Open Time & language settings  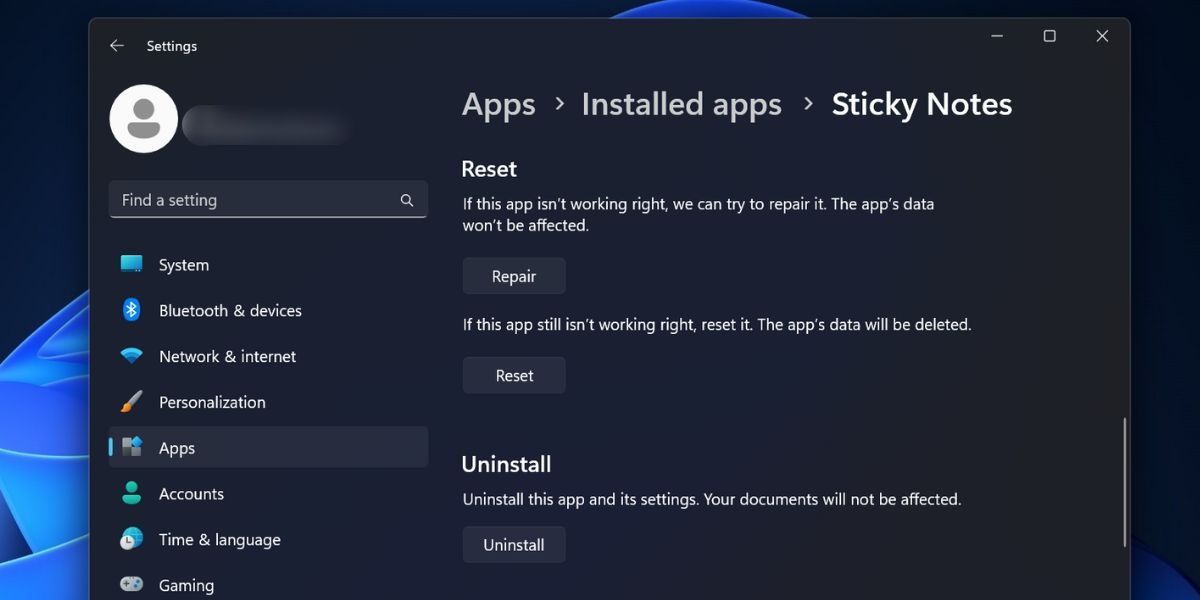pos(219,540)
